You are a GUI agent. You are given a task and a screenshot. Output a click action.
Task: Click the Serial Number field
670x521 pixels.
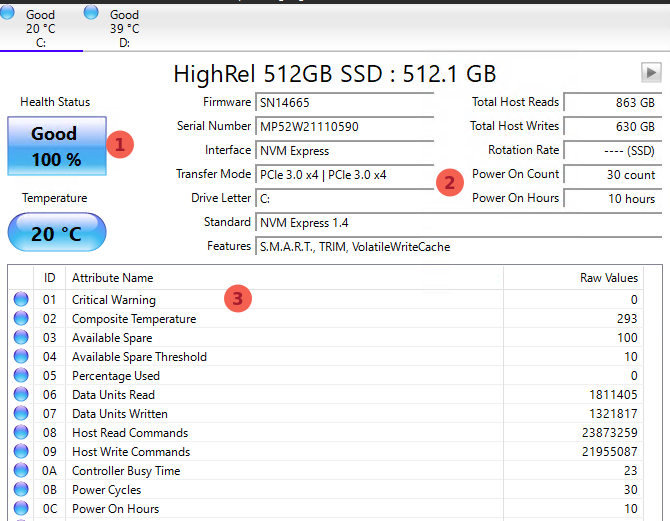coord(344,126)
